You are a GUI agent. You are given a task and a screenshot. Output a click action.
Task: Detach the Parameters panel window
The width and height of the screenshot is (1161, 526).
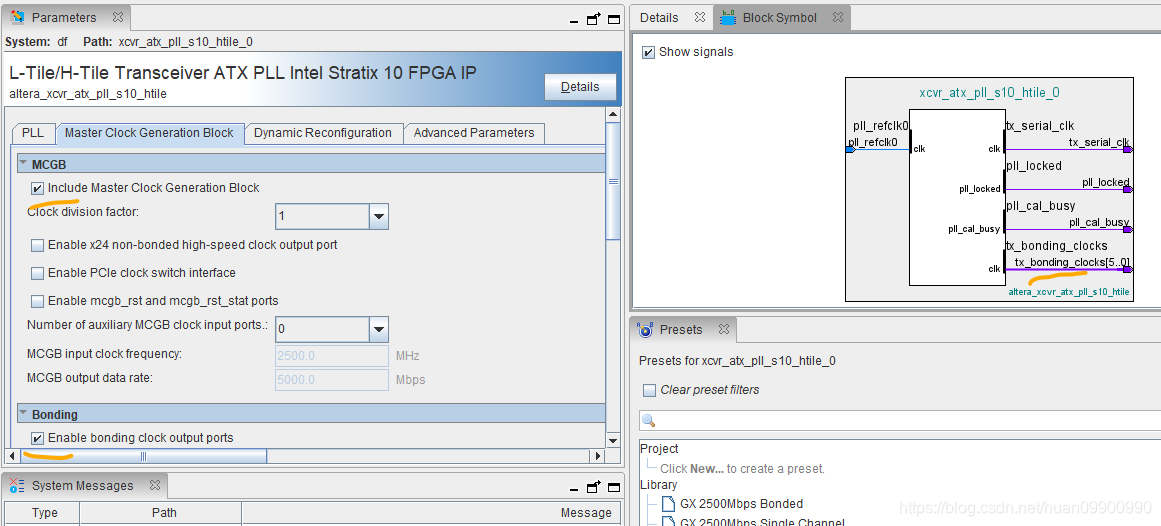[x=594, y=19]
